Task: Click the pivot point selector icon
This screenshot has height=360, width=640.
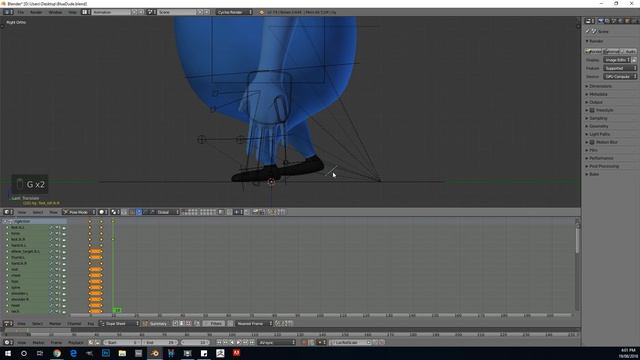Action: tap(116, 212)
